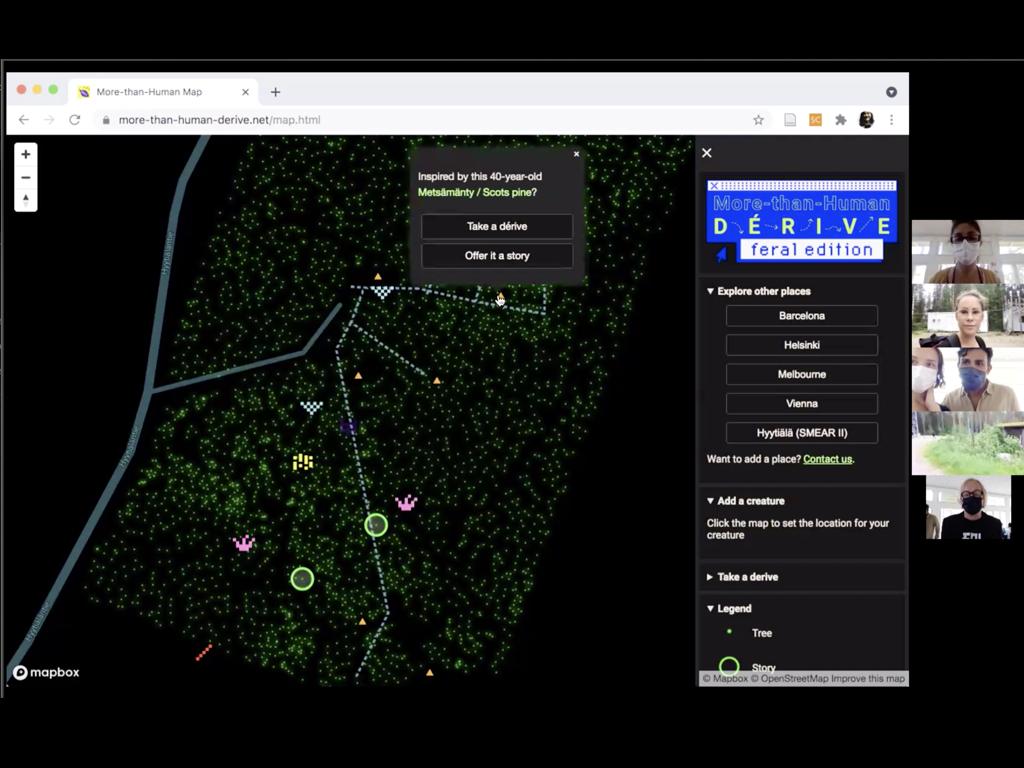Viewport: 1024px width, 768px height.
Task: Reset the map compass bearing
Action: pyautogui.click(x=25, y=199)
